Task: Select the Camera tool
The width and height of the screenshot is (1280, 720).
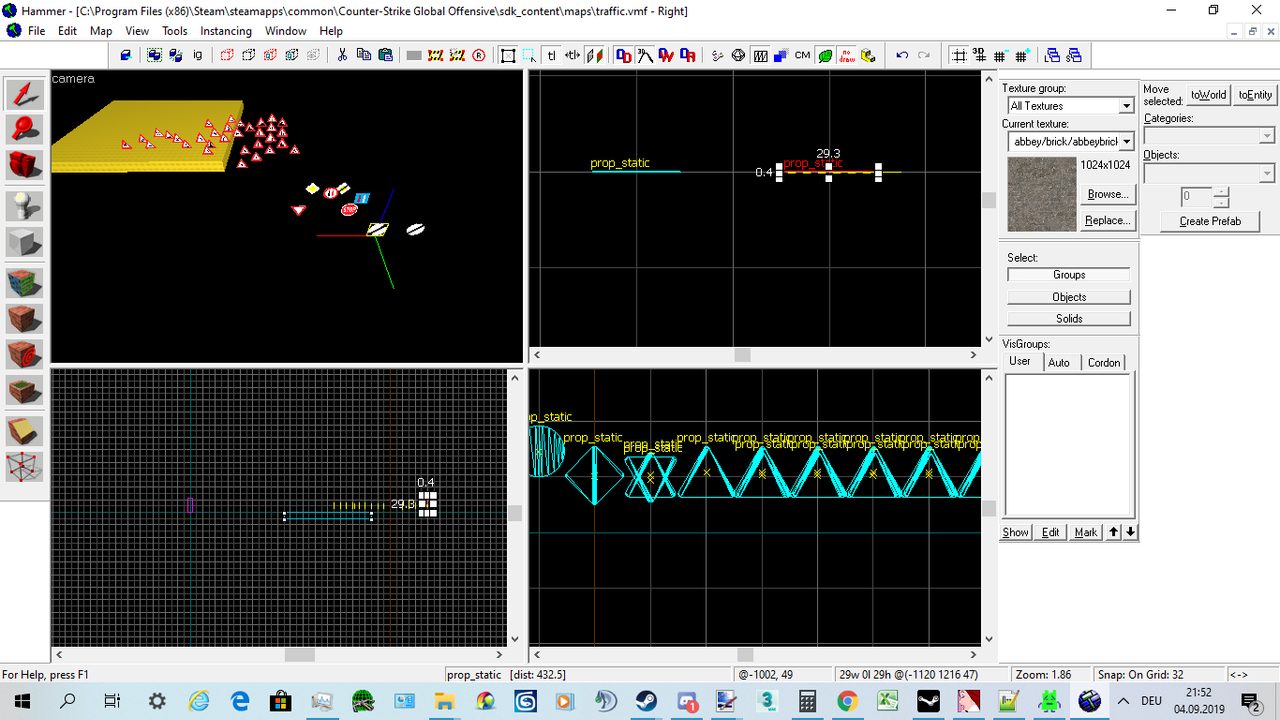Action: tap(27, 165)
